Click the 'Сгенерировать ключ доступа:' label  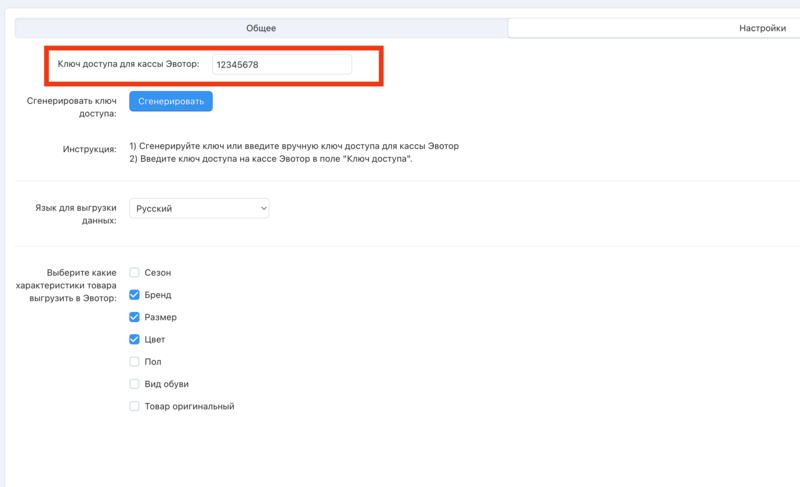[71, 107]
